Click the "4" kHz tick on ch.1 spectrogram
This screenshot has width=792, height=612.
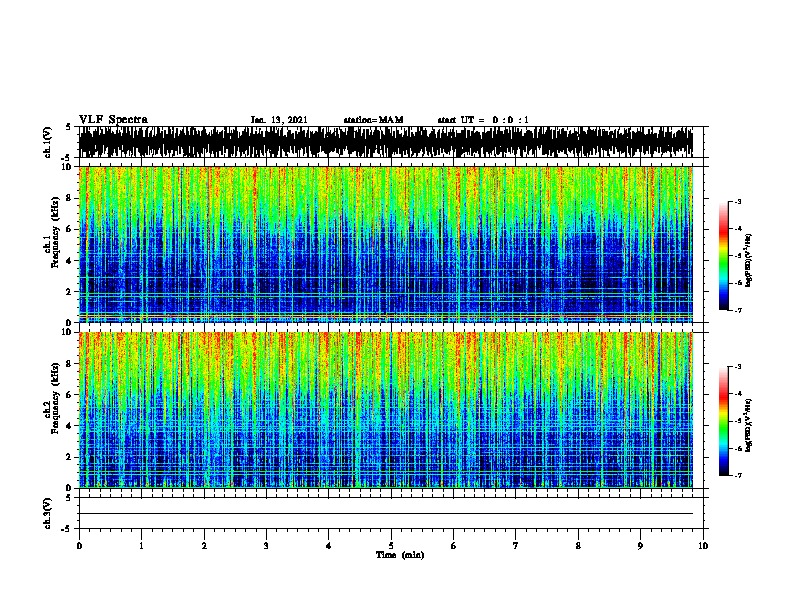[x=70, y=261]
